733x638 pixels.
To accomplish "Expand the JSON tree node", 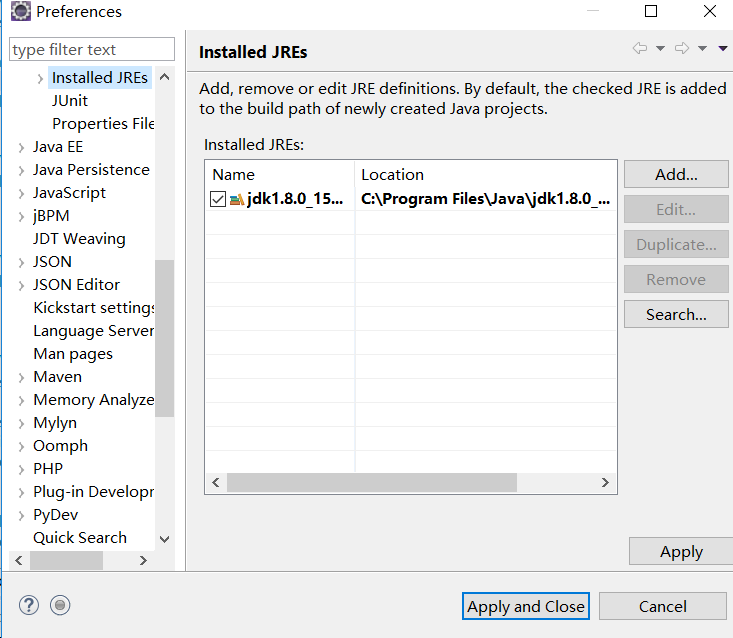I will pyautogui.click(x=21, y=263).
